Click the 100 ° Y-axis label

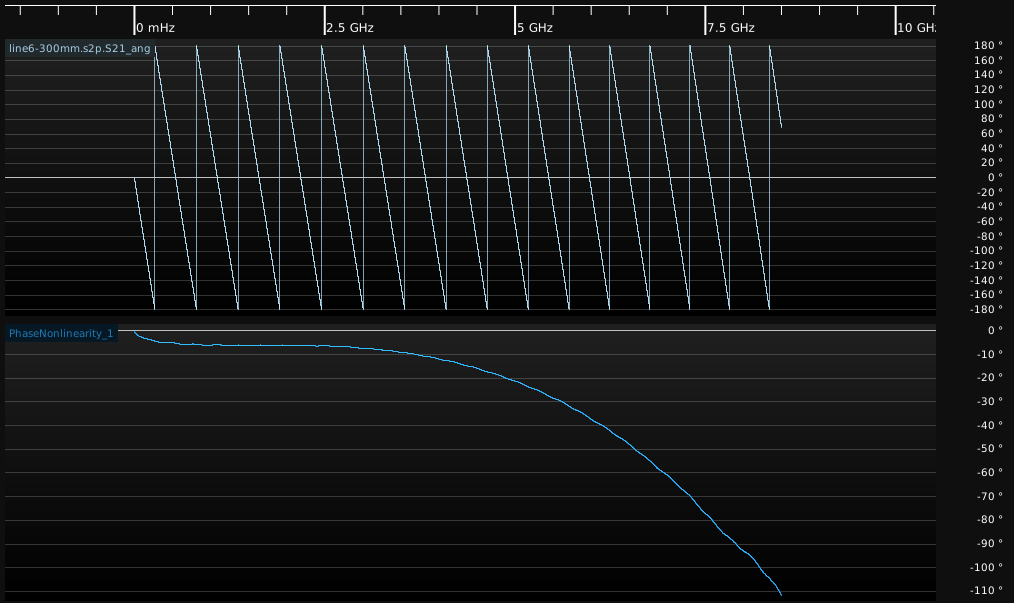pos(988,104)
